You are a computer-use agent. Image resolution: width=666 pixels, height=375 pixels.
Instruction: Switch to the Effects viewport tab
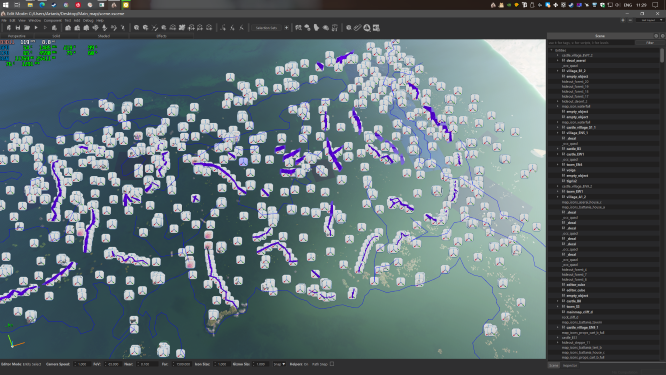161,36
